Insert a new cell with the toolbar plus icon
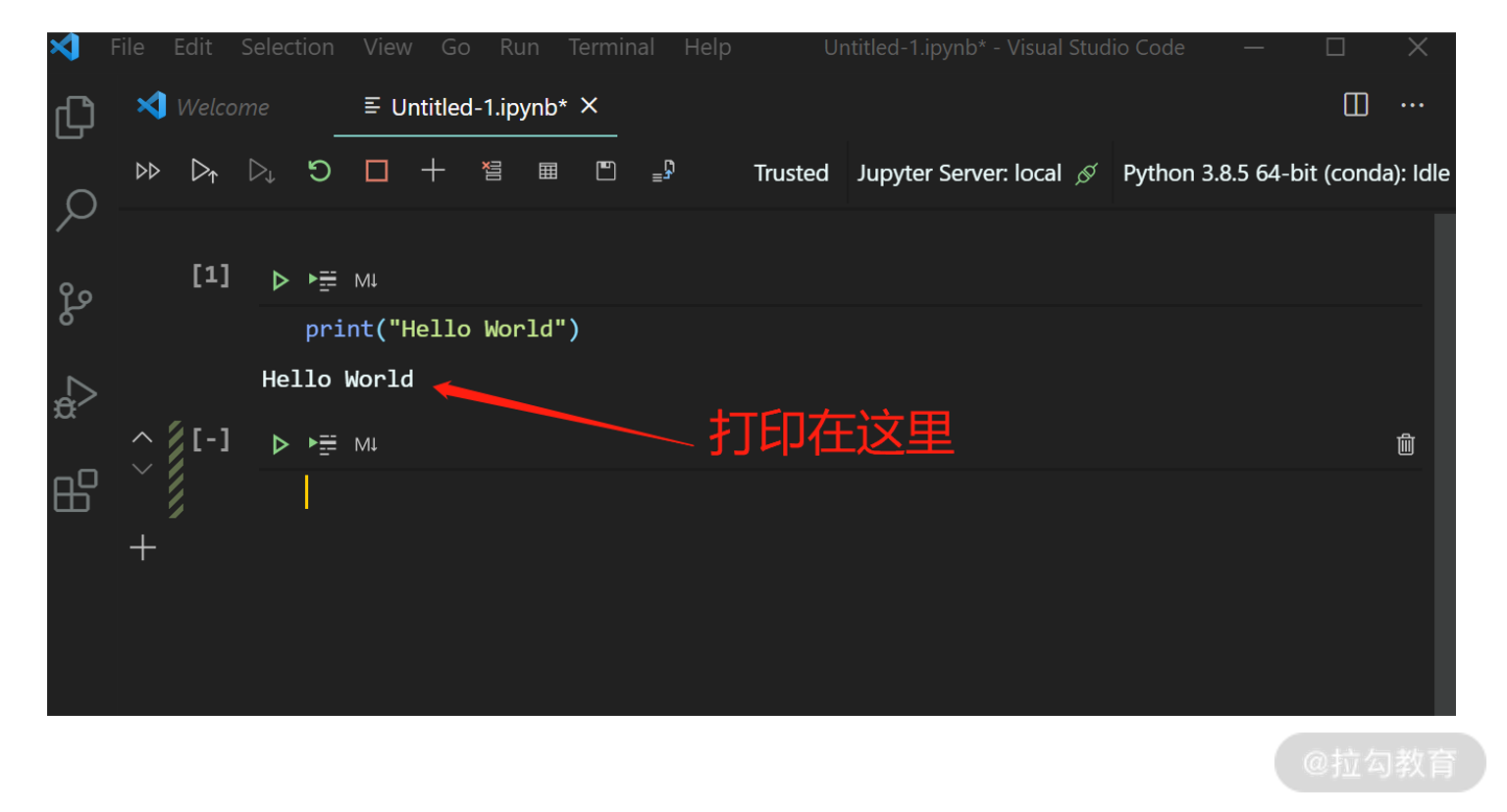 click(433, 171)
